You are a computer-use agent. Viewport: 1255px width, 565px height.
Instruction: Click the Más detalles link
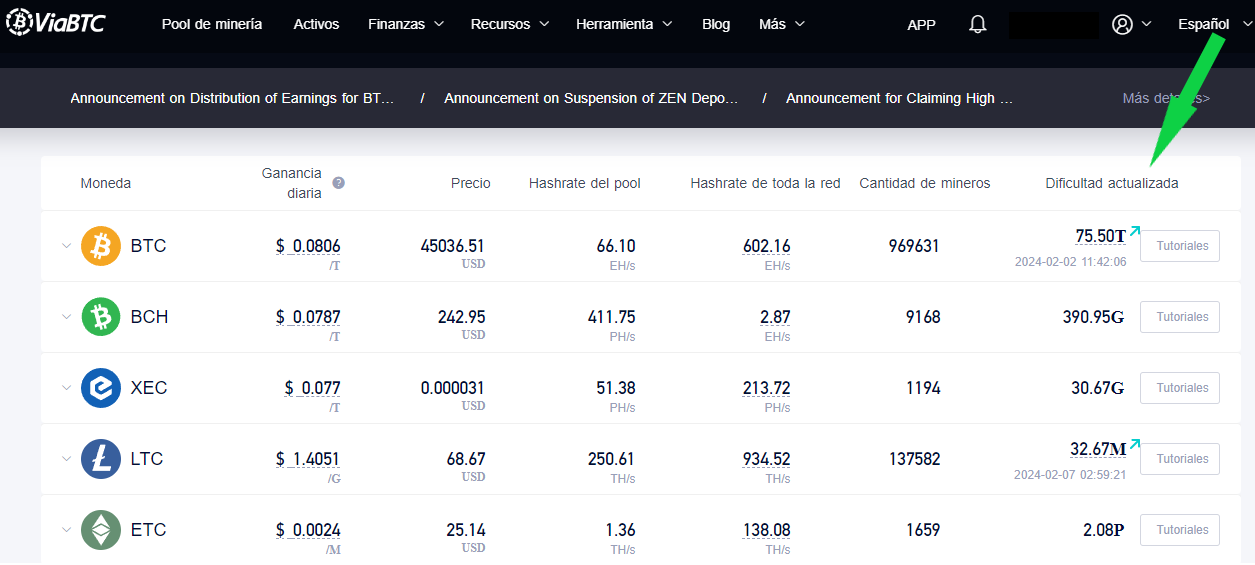(x=1166, y=98)
